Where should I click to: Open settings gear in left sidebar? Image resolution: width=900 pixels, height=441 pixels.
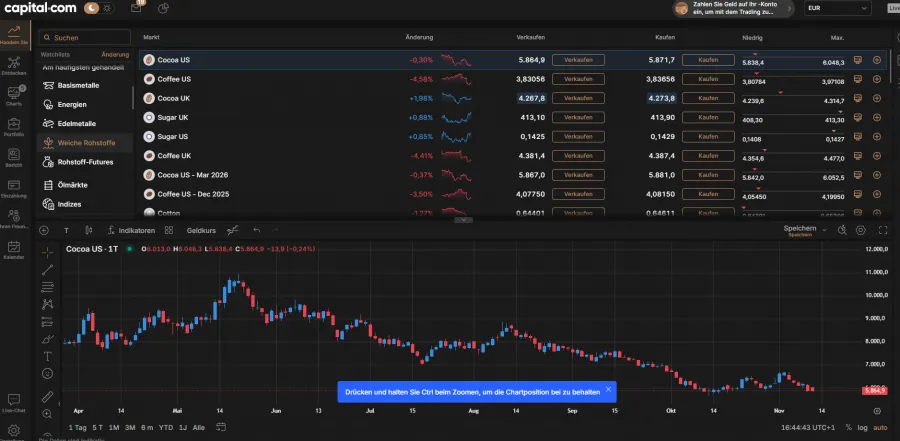[x=14, y=430]
